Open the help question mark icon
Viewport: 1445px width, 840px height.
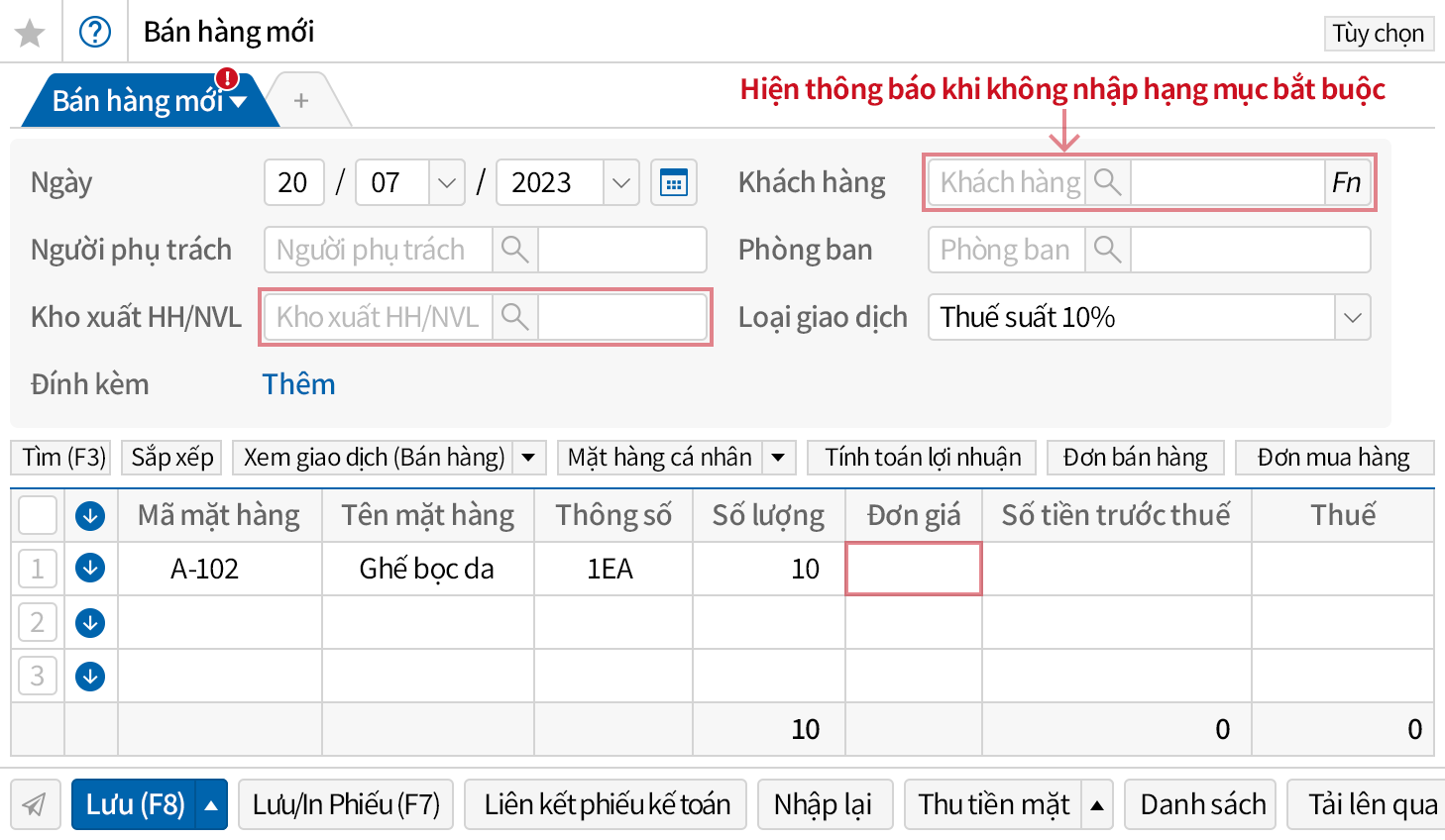click(x=95, y=33)
